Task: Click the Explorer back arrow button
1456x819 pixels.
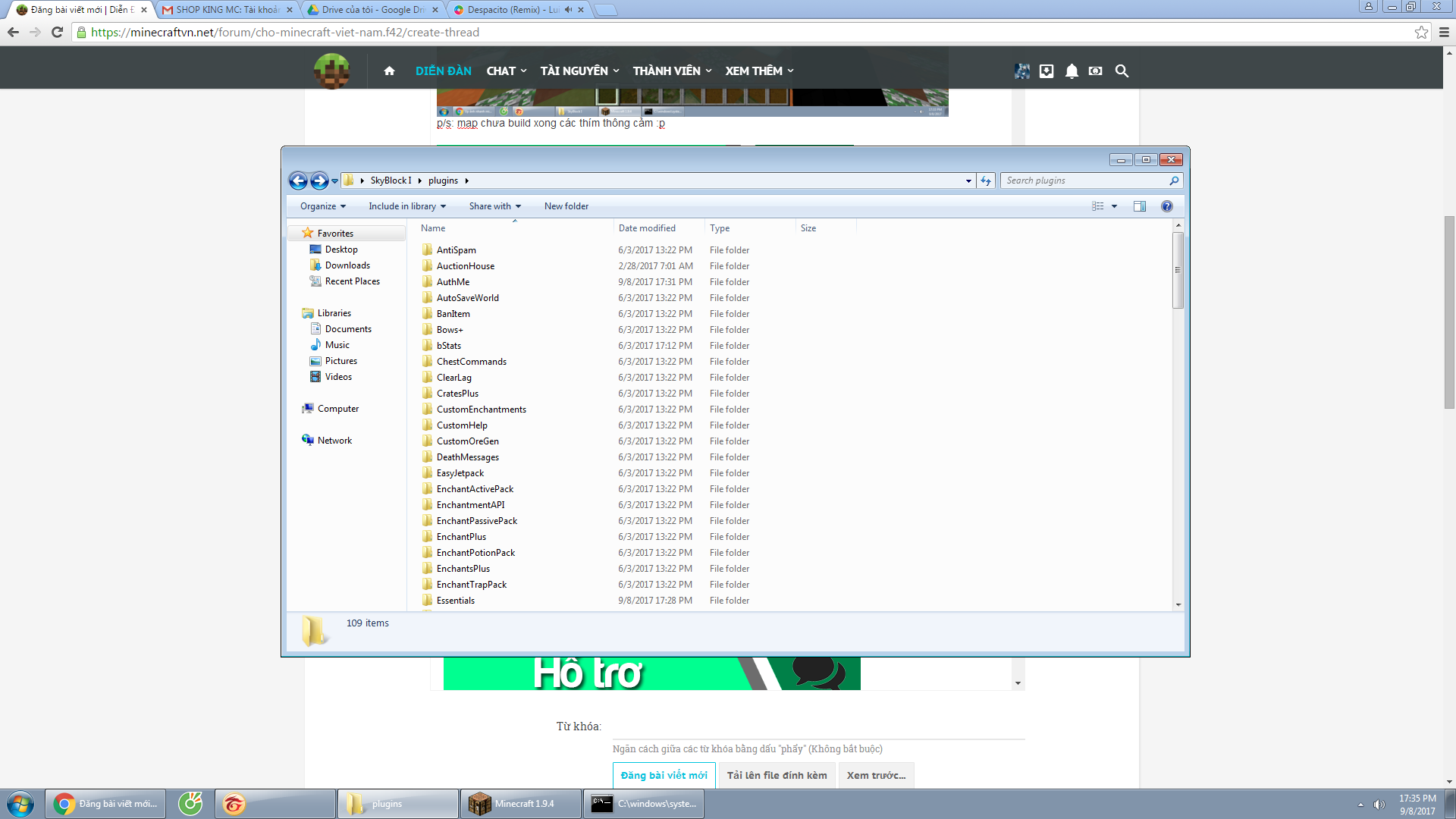Action: click(x=298, y=180)
